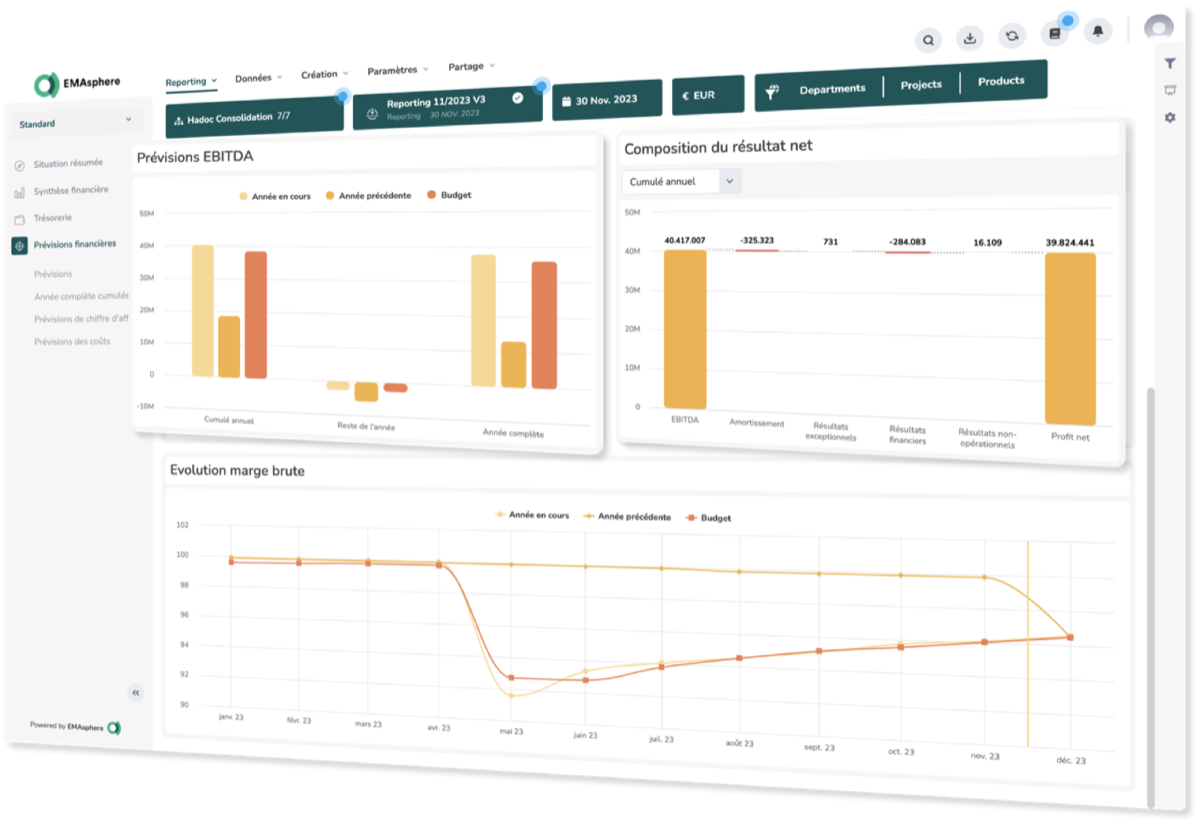
Task: Toggle Année en cours in EBITDA legend
Action: (x=275, y=197)
